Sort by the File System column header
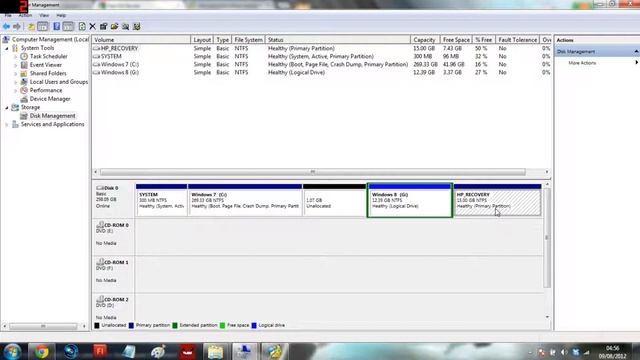This screenshot has height=360, width=640. pos(249,40)
